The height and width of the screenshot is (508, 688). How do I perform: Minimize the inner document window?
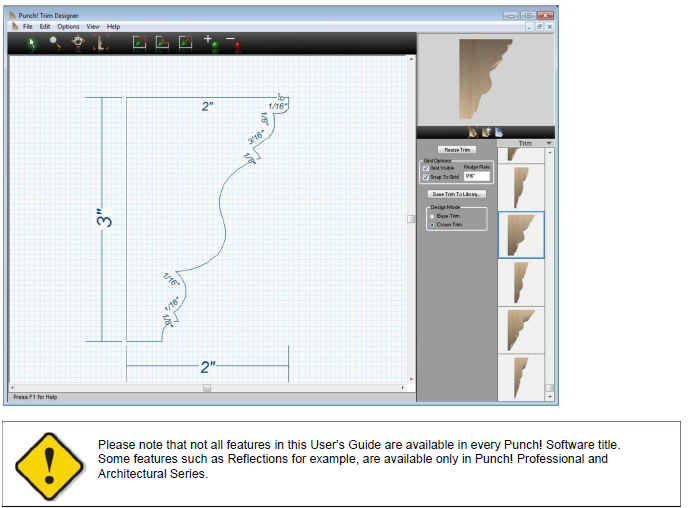tap(530, 27)
